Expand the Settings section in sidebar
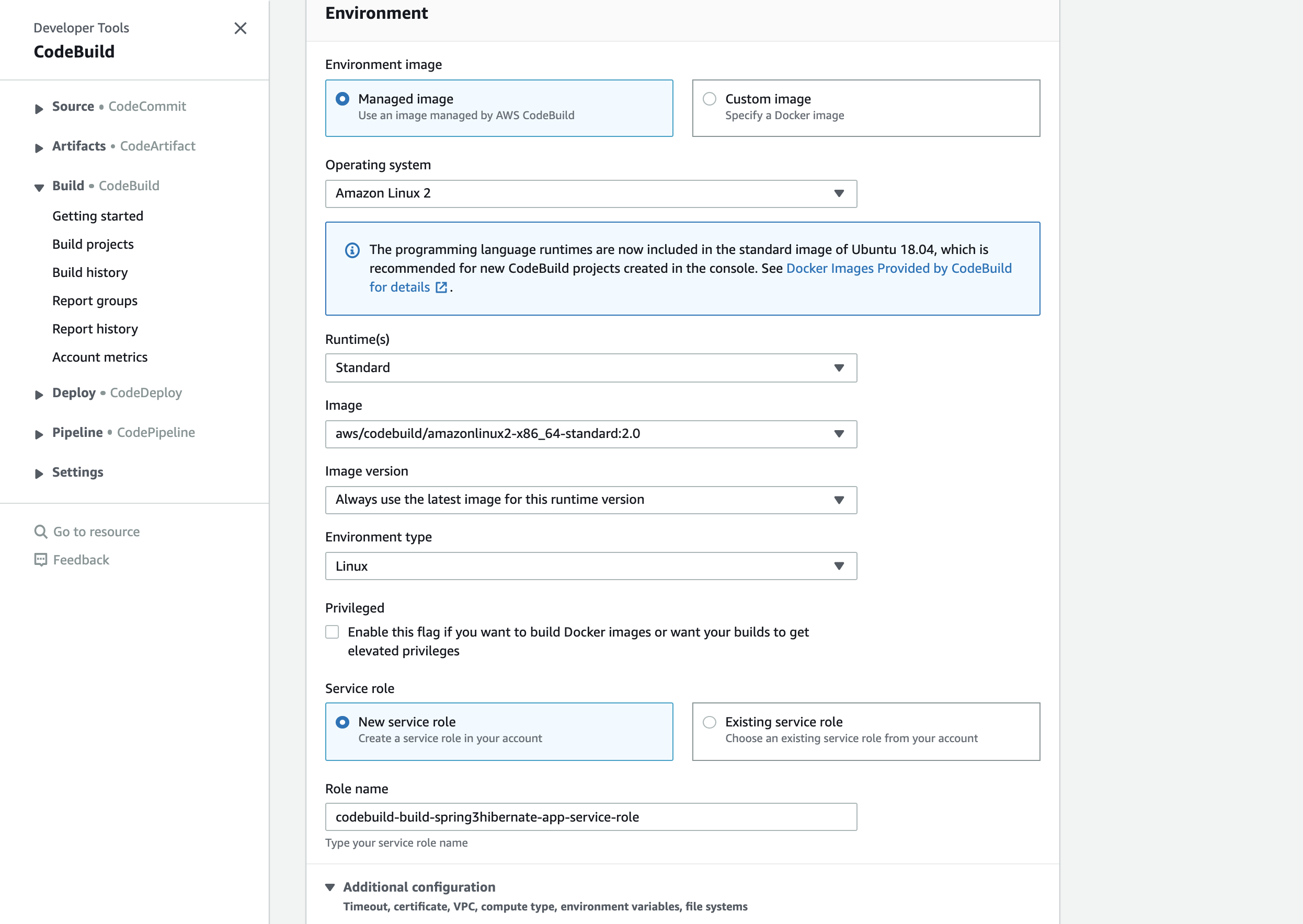This screenshot has height=924, width=1303. [x=39, y=473]
